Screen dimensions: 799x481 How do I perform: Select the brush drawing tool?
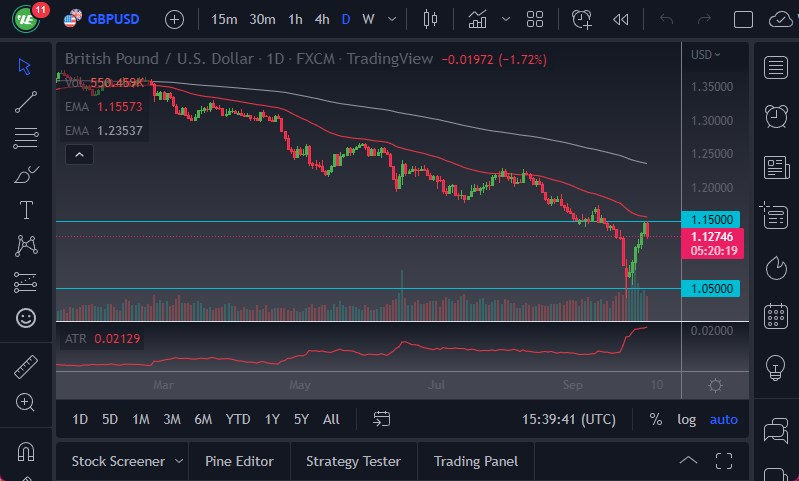click(26, 174)
